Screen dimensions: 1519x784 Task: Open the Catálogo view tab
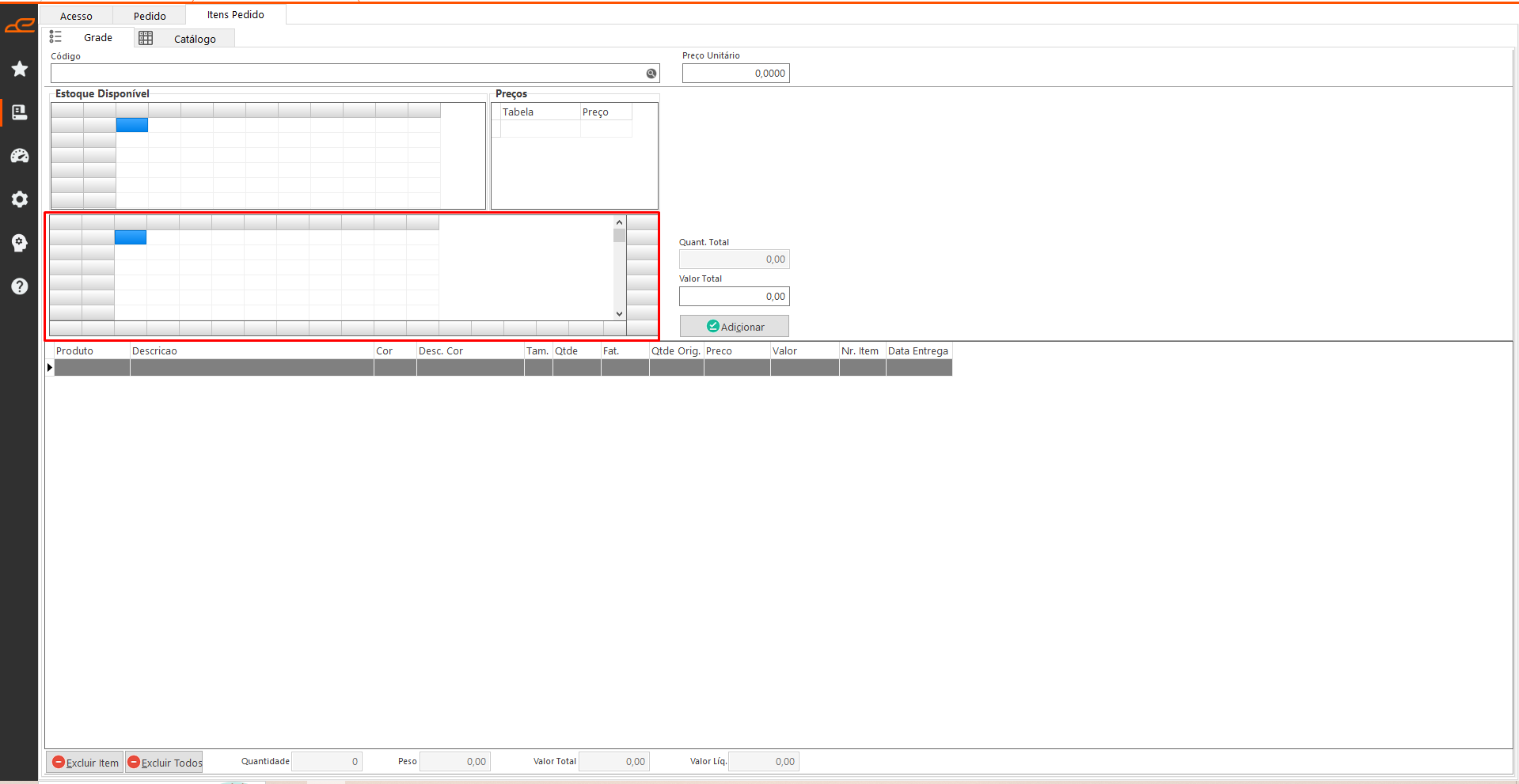coord(185,39)
